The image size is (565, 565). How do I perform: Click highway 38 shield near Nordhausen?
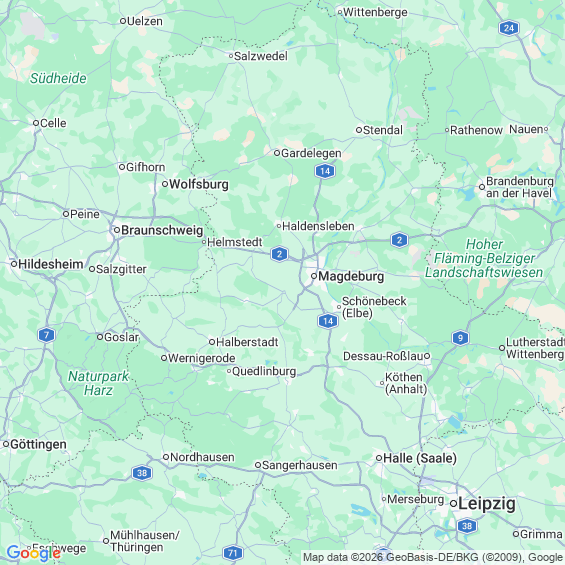point(142,473)
